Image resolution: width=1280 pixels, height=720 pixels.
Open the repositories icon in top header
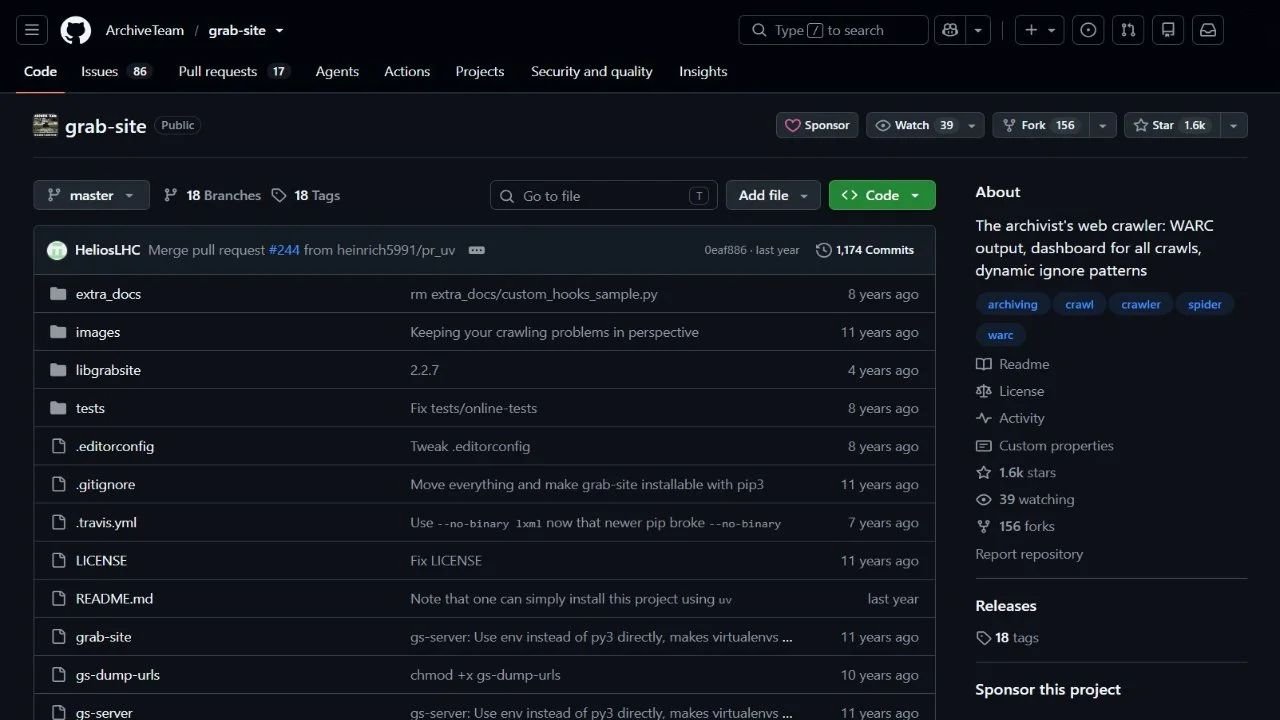[1168, 30]
